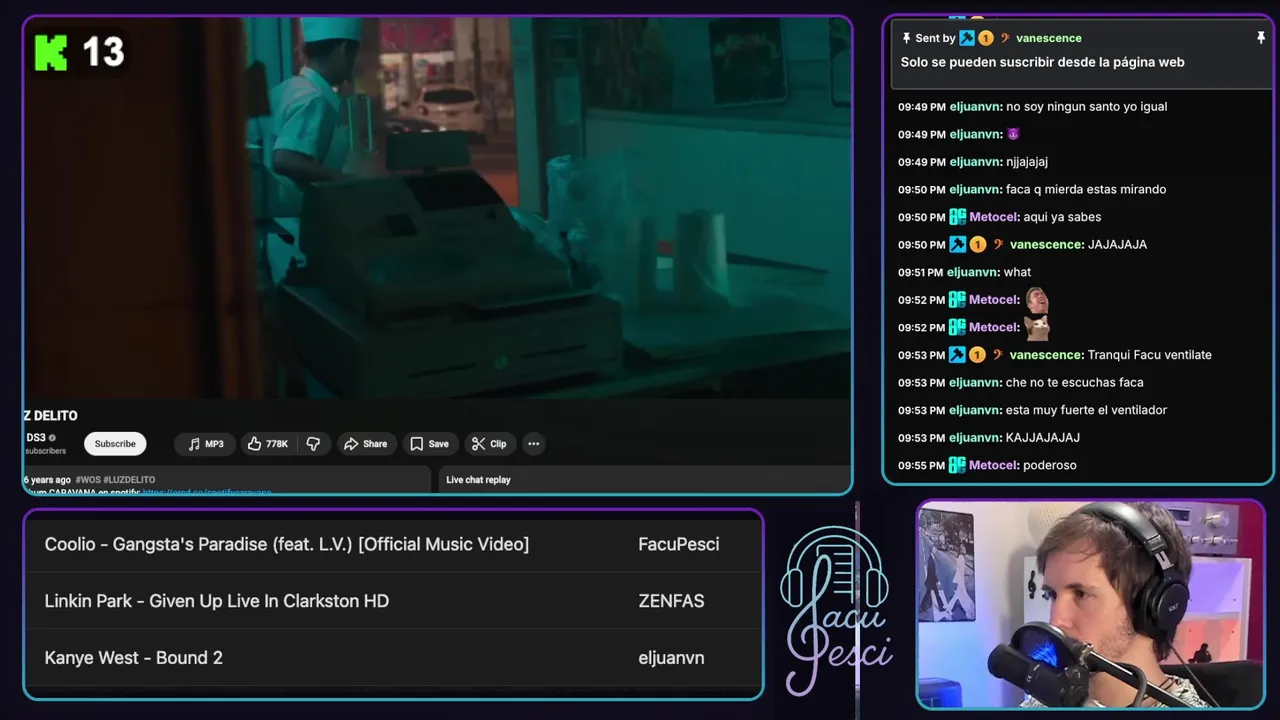The image size is (1280, 720).
Task: Follow the #LUZDELITO hashtag link
Action: (x=129, y=480)
